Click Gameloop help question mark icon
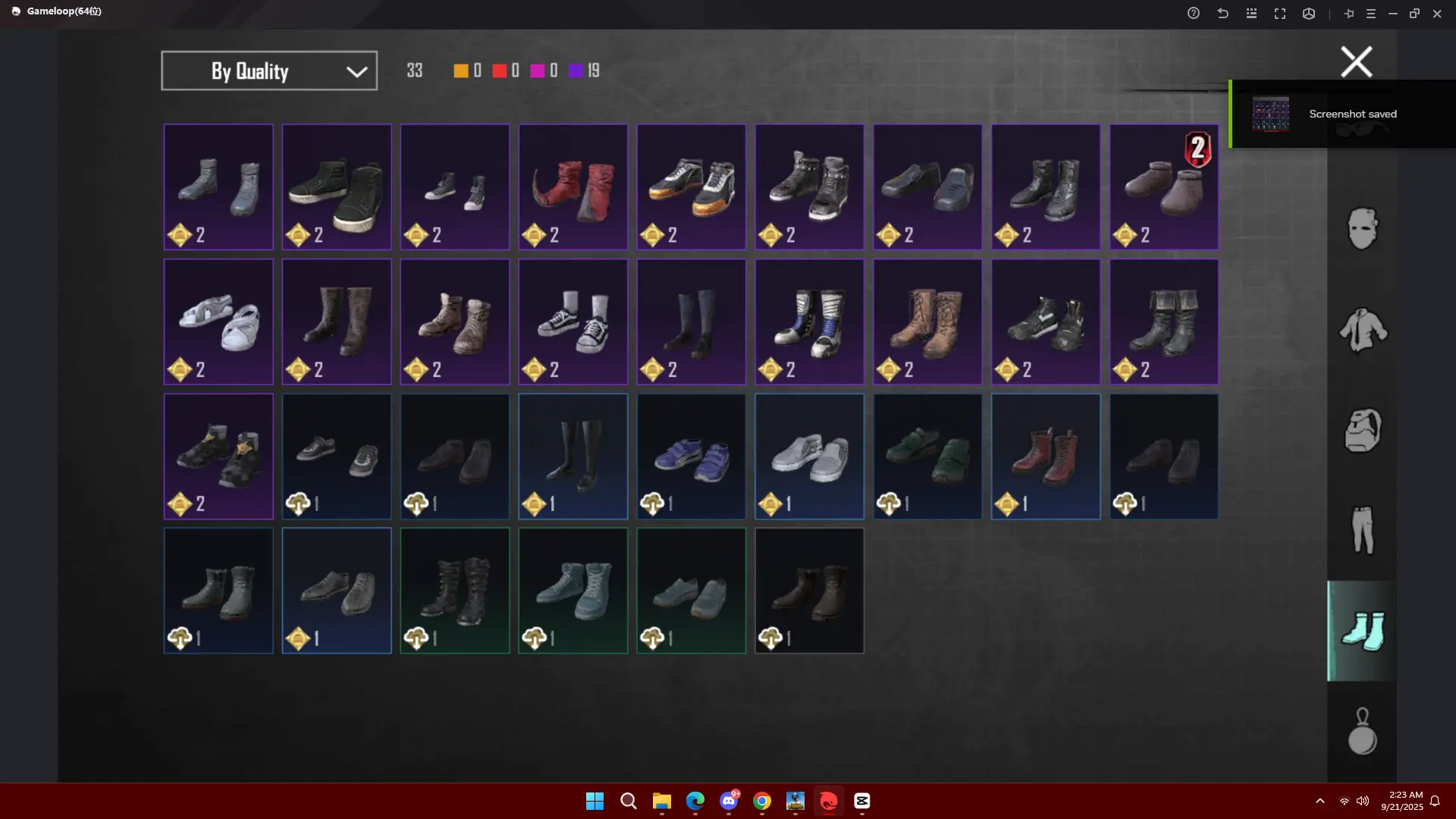This screenshot has width=1456, height=819. 1193,14
